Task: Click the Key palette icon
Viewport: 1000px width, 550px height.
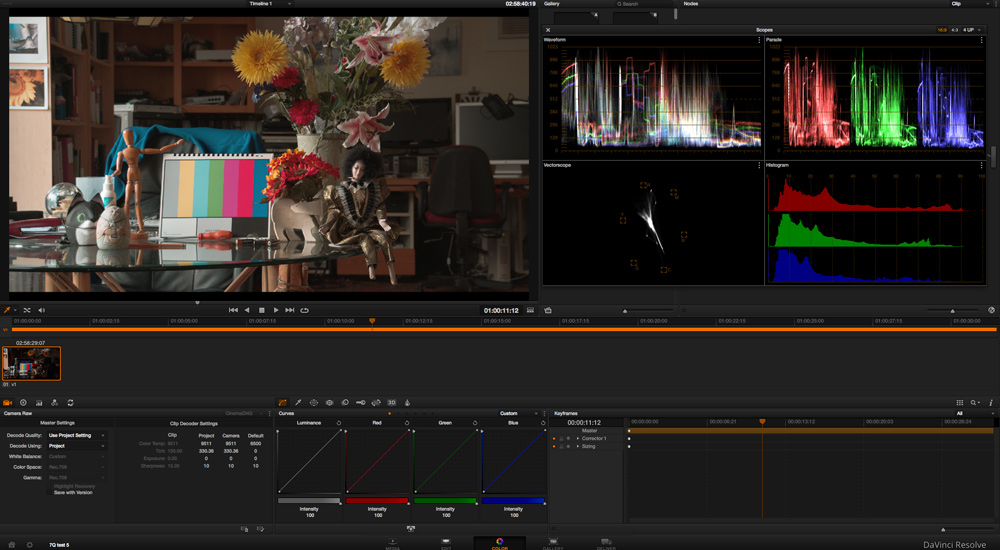Action: pyautogui.click(x=360, y=402)
